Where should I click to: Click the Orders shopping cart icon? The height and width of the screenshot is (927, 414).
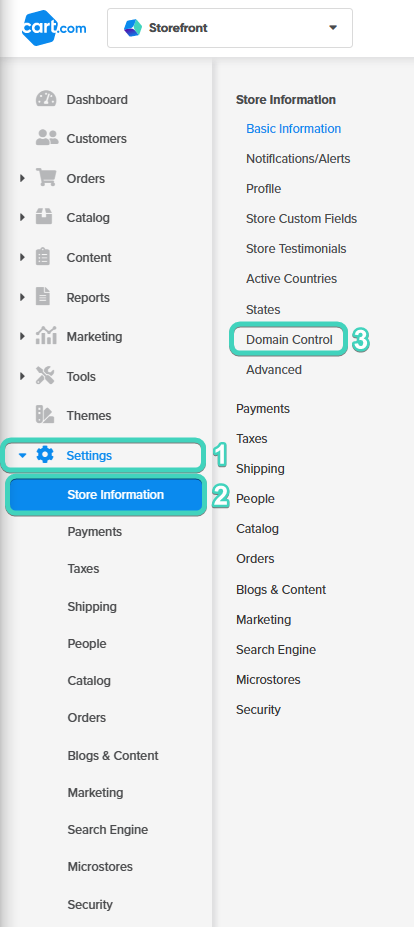click(x=46, y=177)
